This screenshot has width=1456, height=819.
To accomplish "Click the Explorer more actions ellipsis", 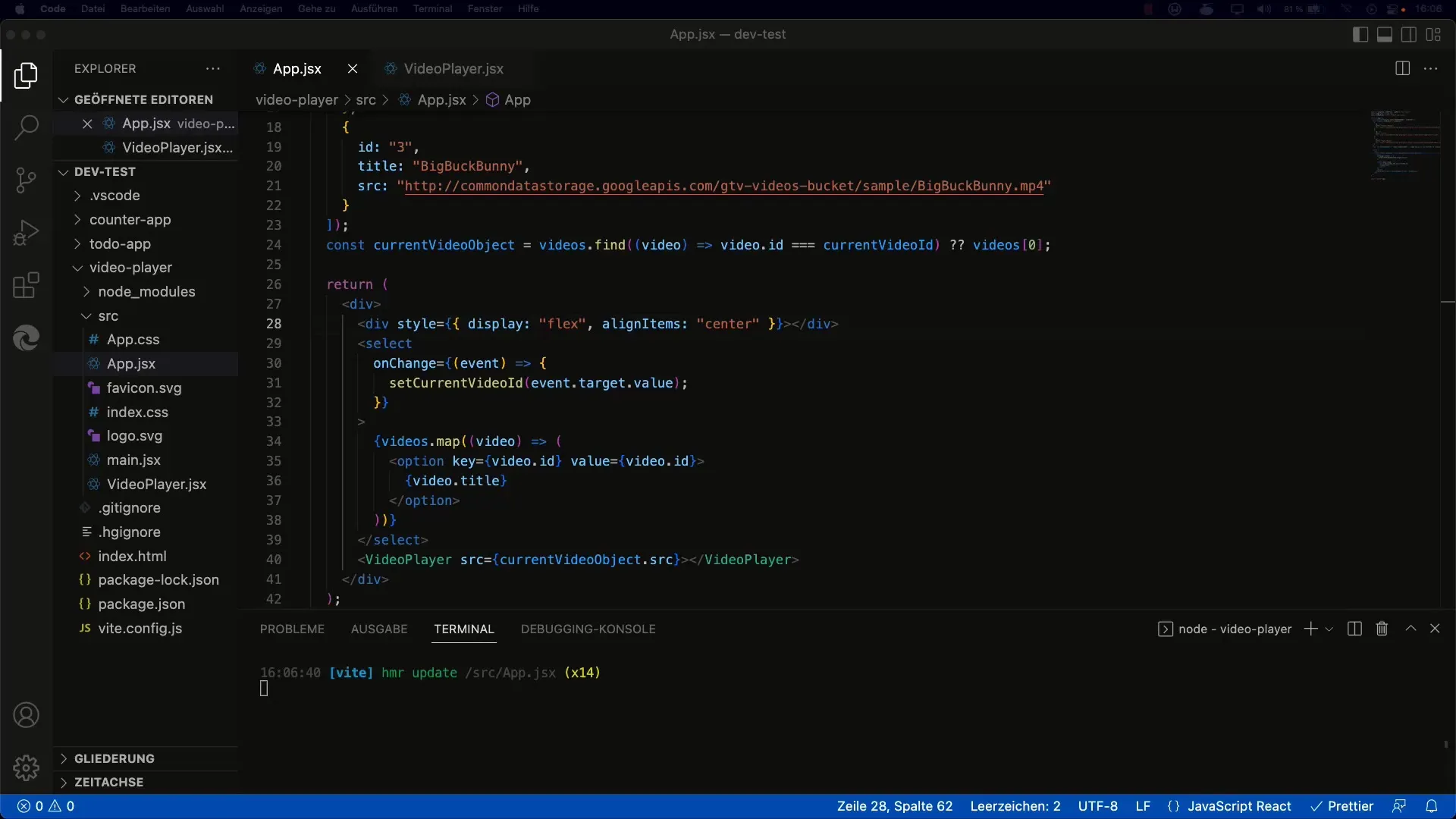I will [213, 68].
